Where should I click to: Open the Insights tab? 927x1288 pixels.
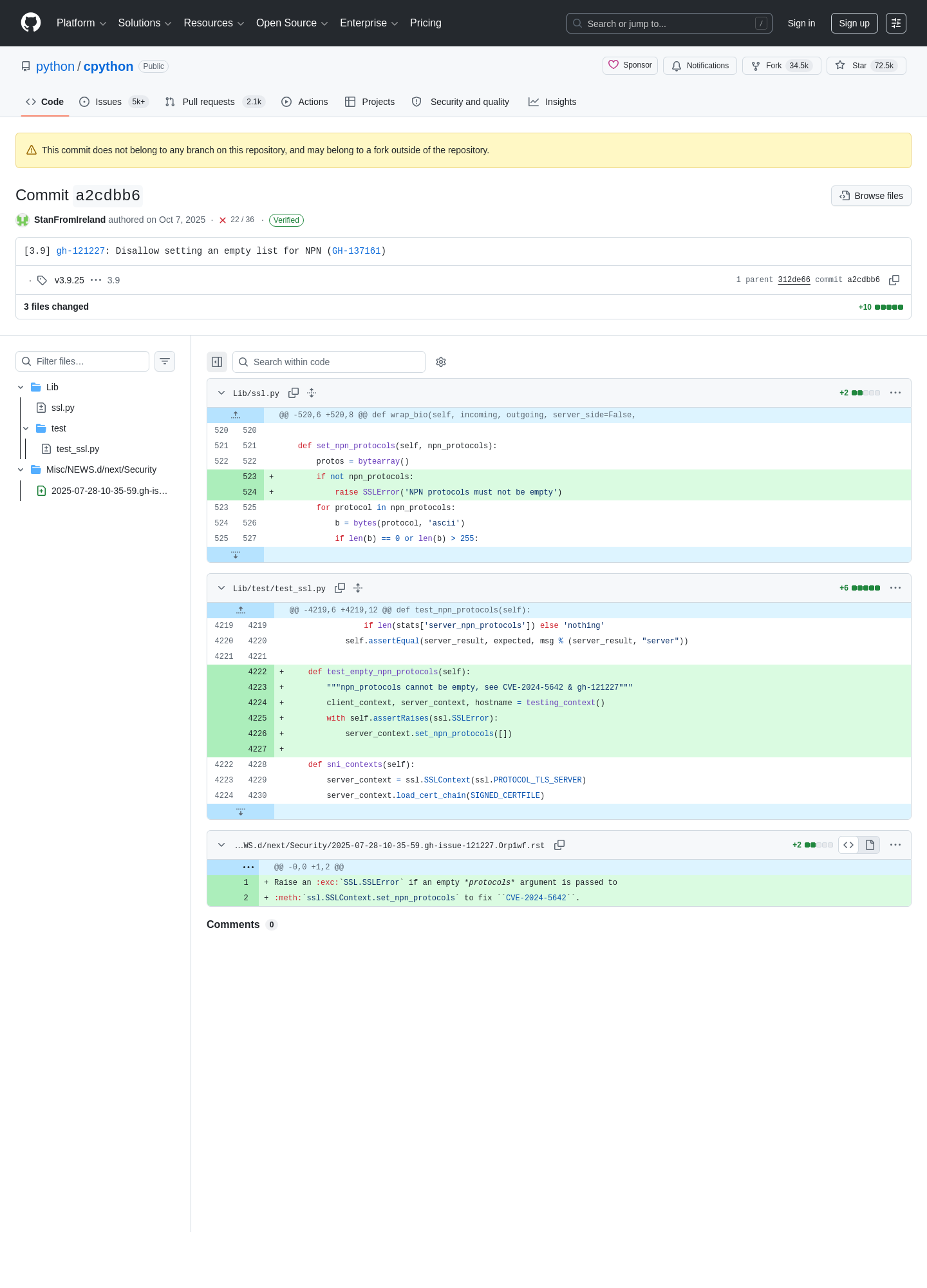click(552, 102)
